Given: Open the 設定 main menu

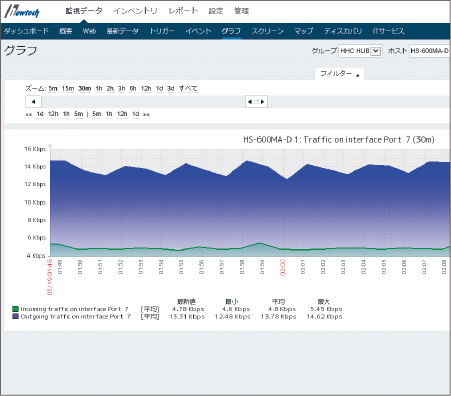Looking at the screenshot, I should tap(216, 11).
